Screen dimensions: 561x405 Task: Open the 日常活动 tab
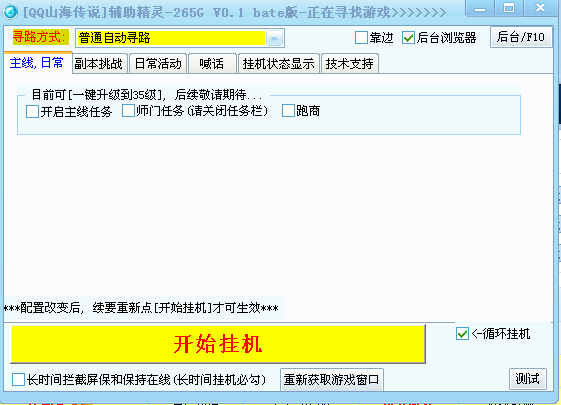158,64
